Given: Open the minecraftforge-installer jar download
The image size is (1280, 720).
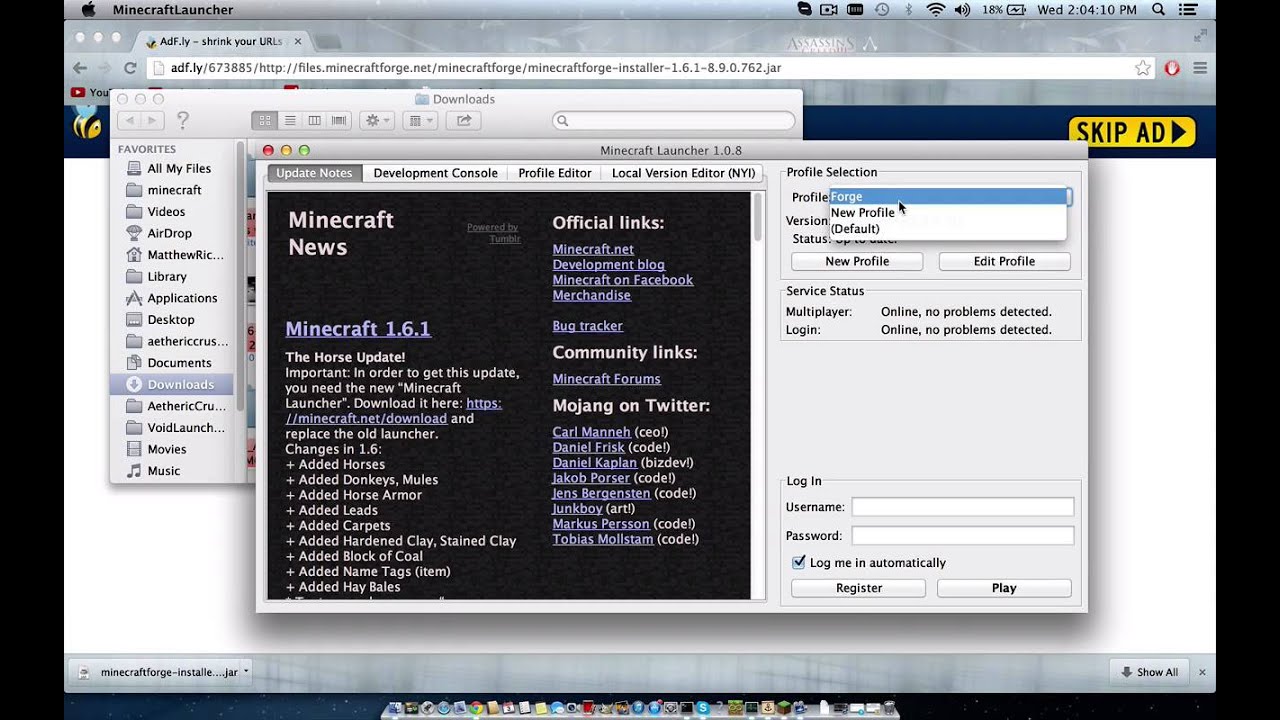Looking at the screenshot, I should pyautogui.click(x=160, y=672).
